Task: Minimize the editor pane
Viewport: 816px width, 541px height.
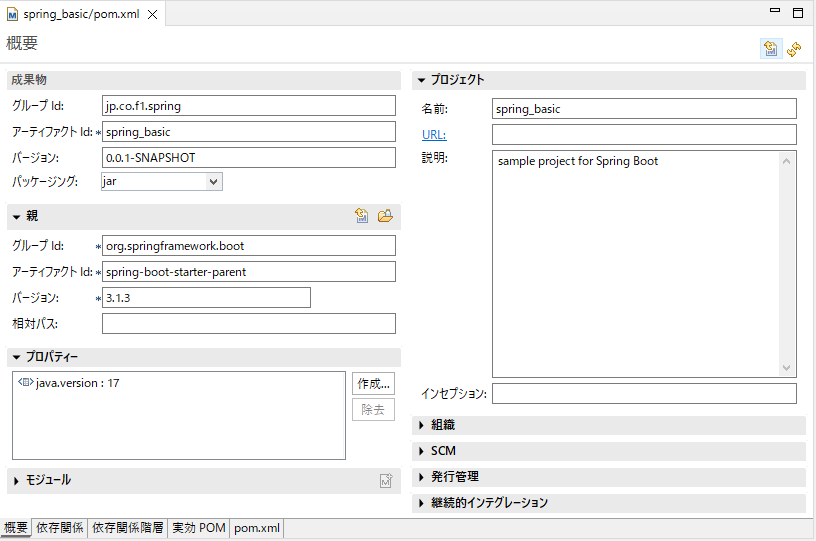Action: click(x=774, y=13)
